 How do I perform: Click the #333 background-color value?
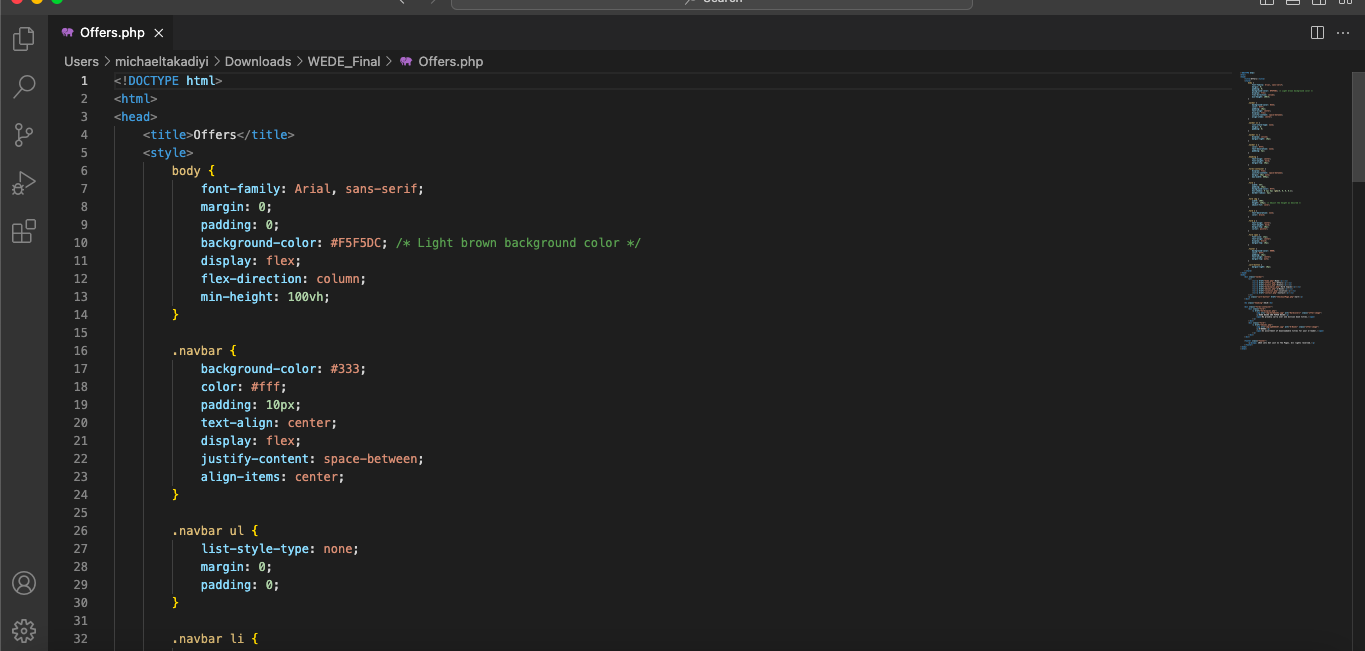pyautogui.click(x=345, y=369)
